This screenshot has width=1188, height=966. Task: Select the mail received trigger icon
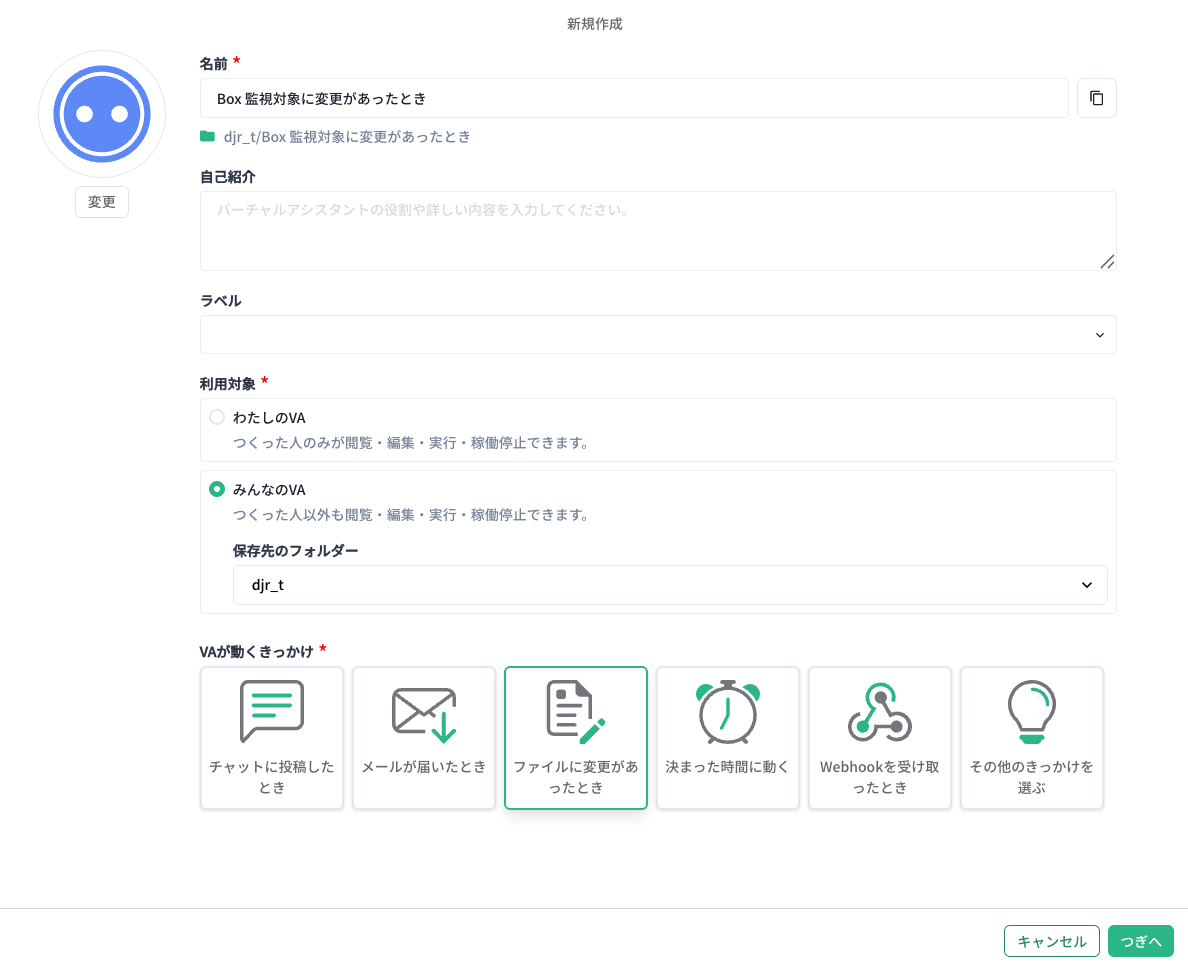click(x=424, y=715)
